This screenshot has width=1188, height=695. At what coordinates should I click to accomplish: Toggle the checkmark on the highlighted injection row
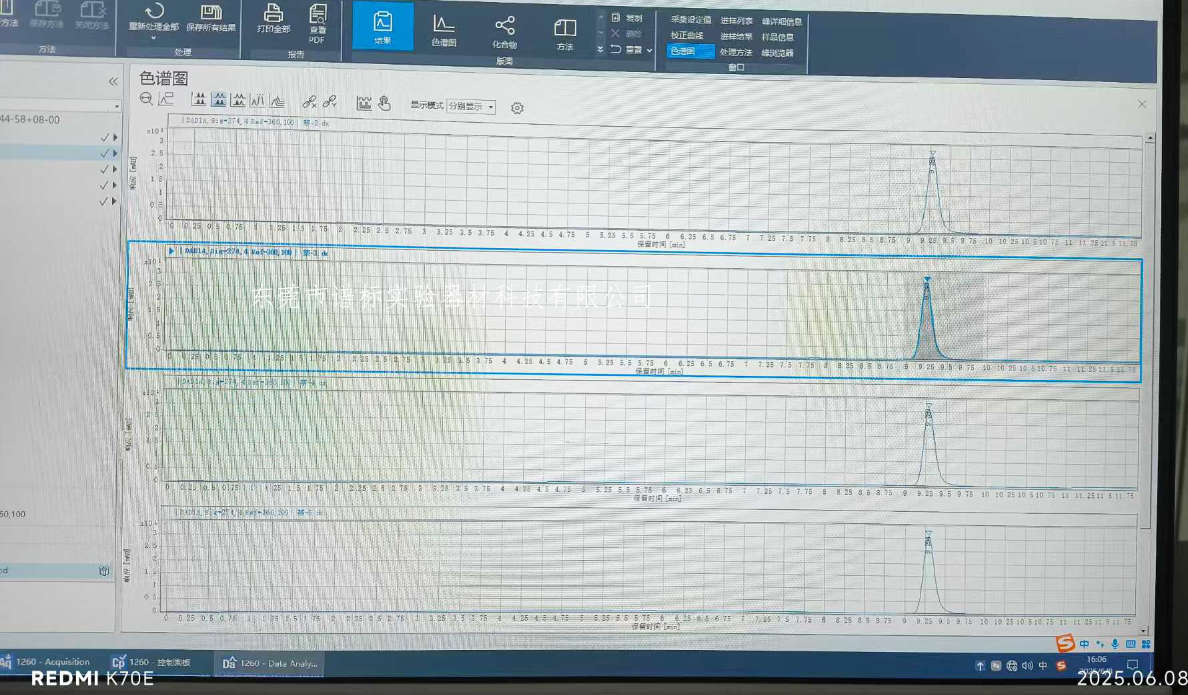coord(104,153)
